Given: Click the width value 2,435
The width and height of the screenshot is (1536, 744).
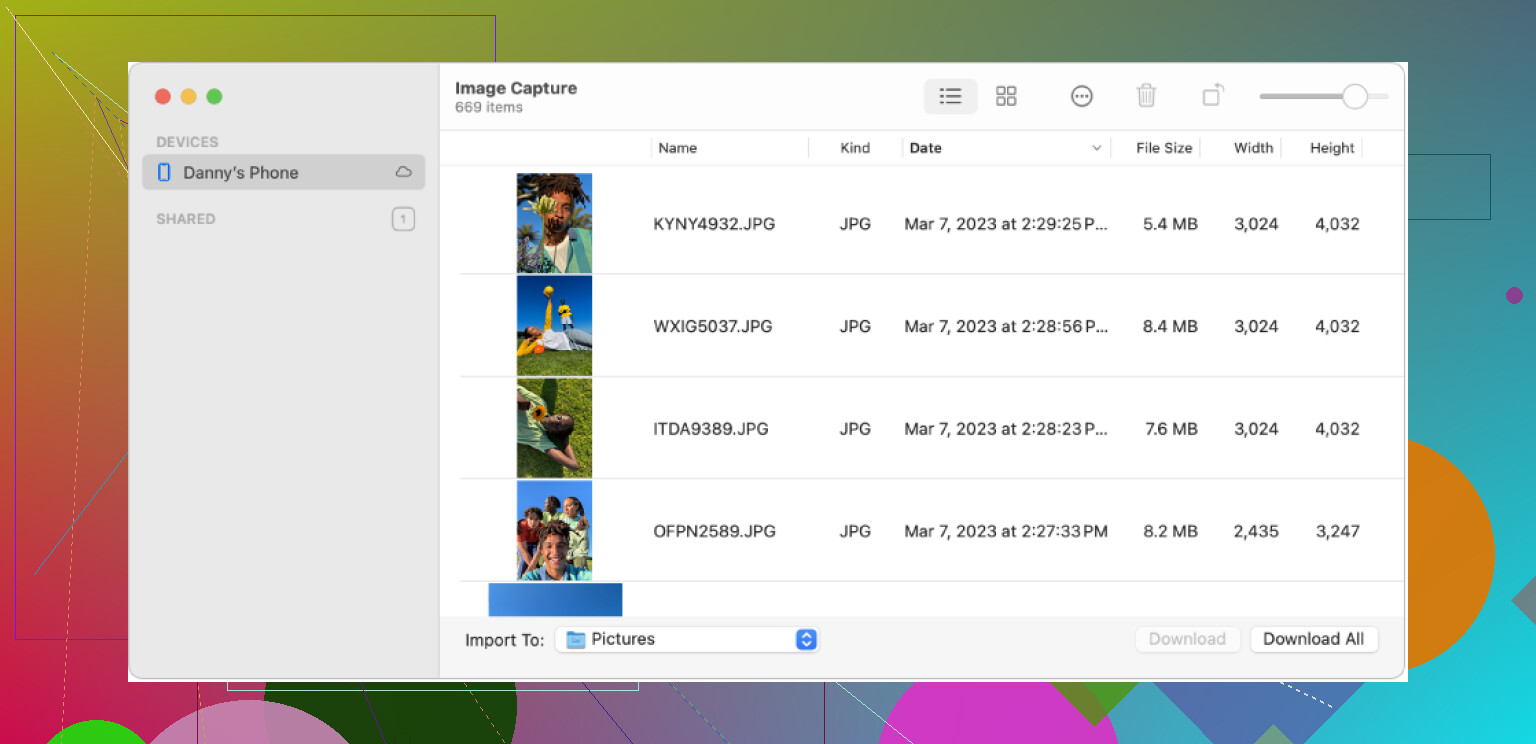Looking at the screenshot, I should click(1256, 531).
